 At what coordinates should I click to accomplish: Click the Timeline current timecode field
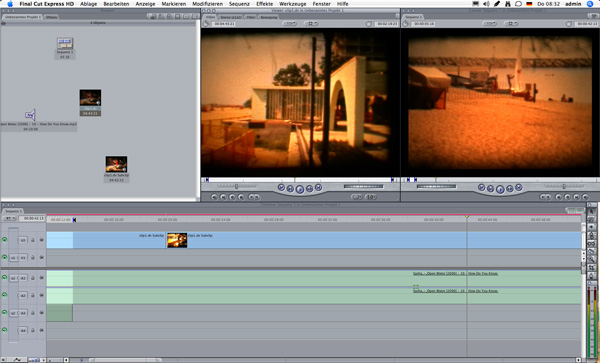pos(32,218)
